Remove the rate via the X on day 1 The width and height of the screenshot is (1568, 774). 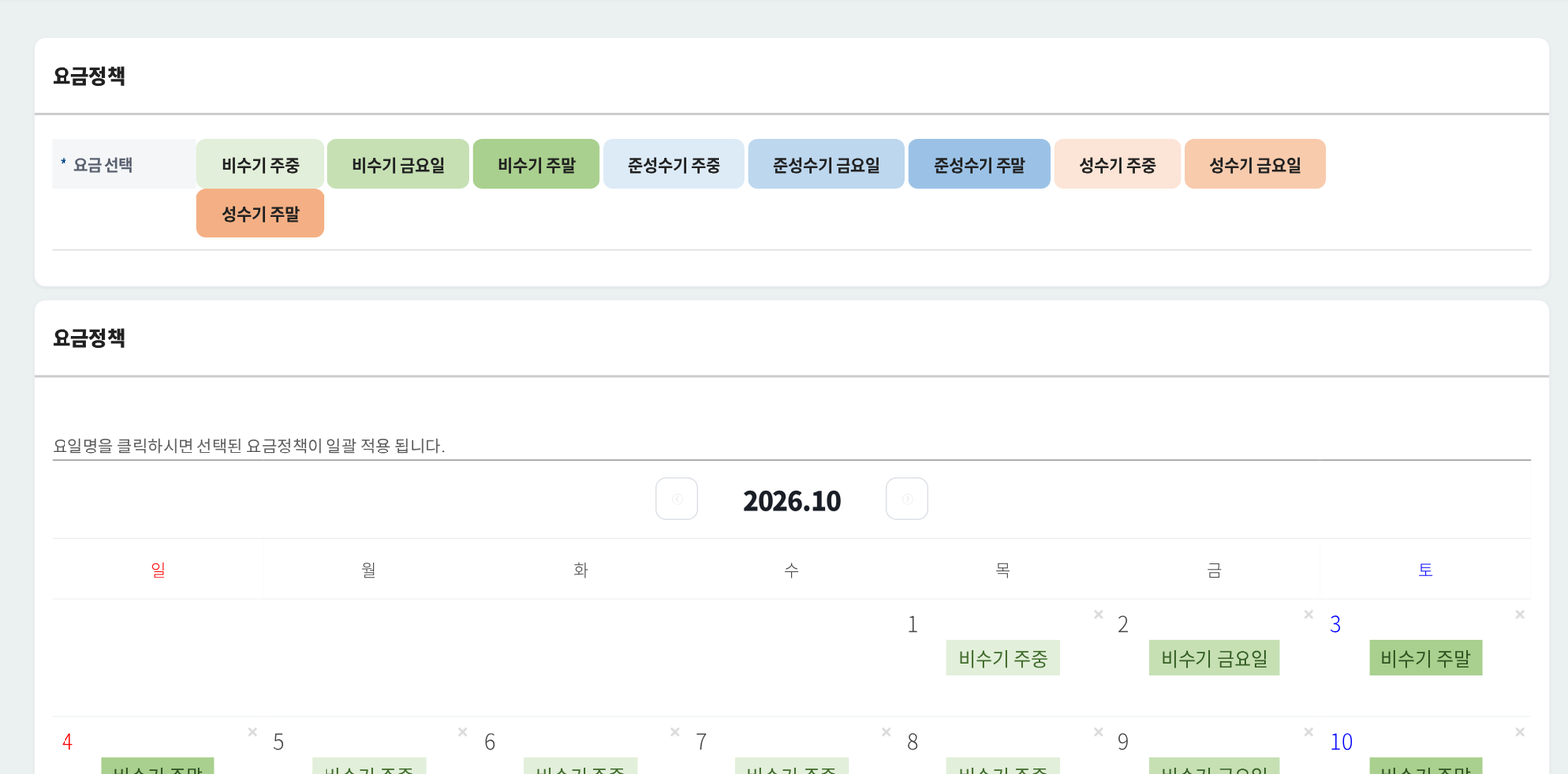(x=1098, y=615)
